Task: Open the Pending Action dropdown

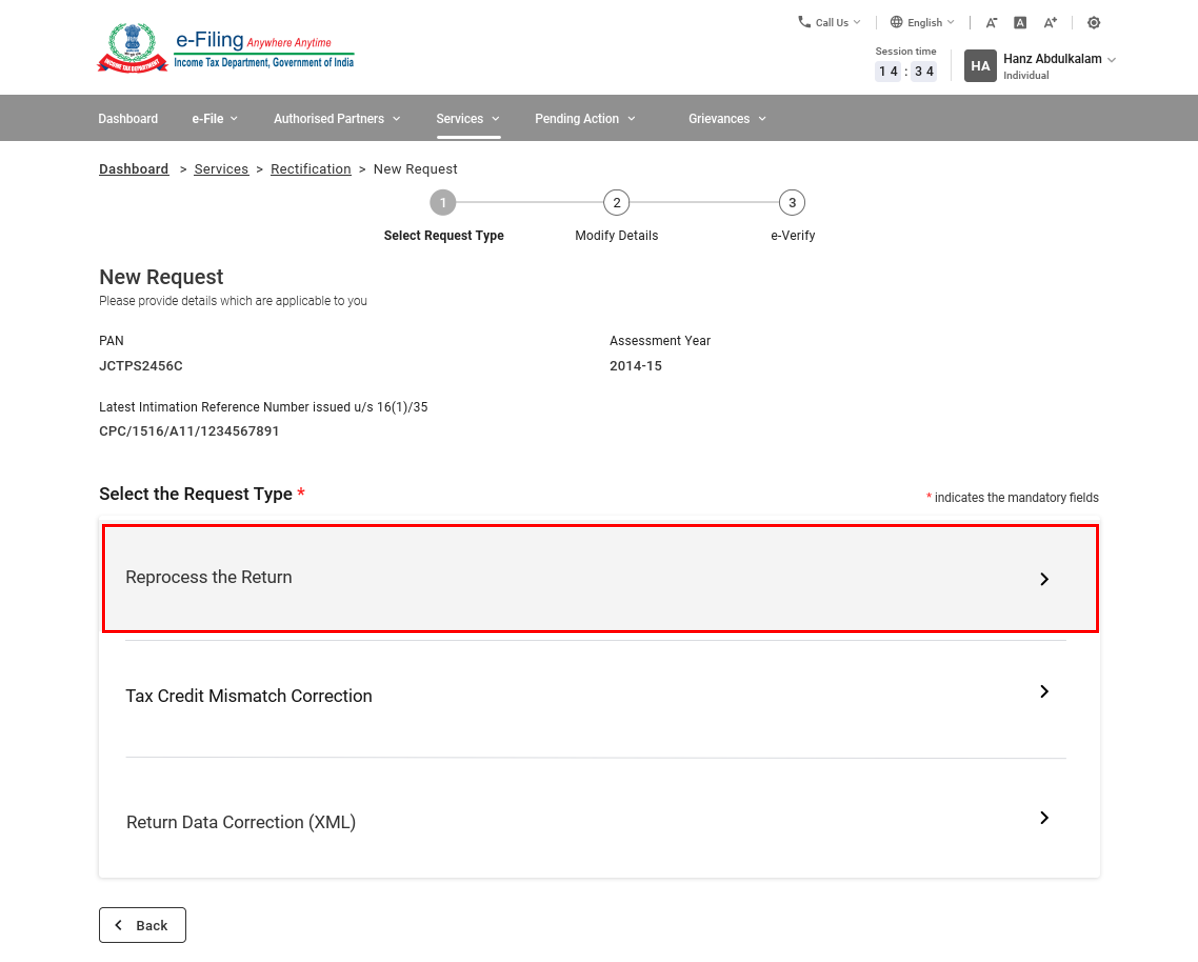Action: click(x=585, y=119)
